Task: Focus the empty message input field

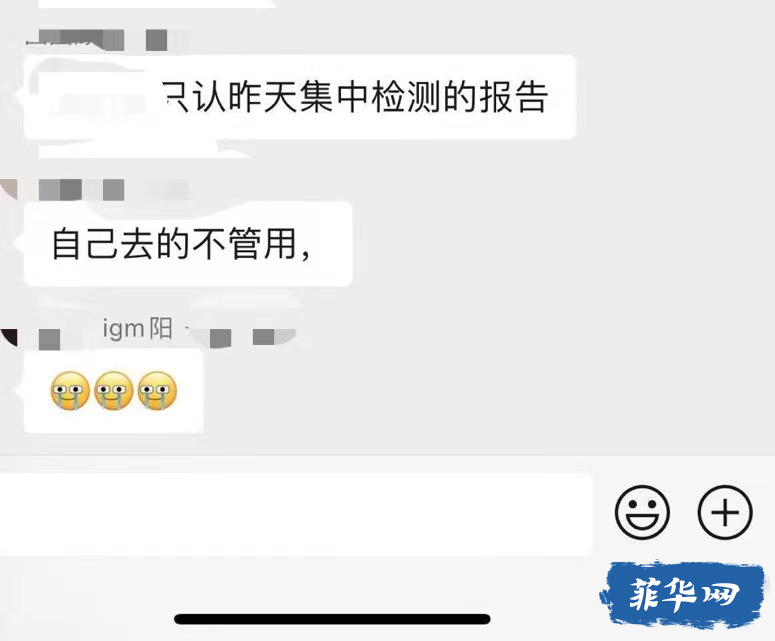Action: tap(296, 514)
